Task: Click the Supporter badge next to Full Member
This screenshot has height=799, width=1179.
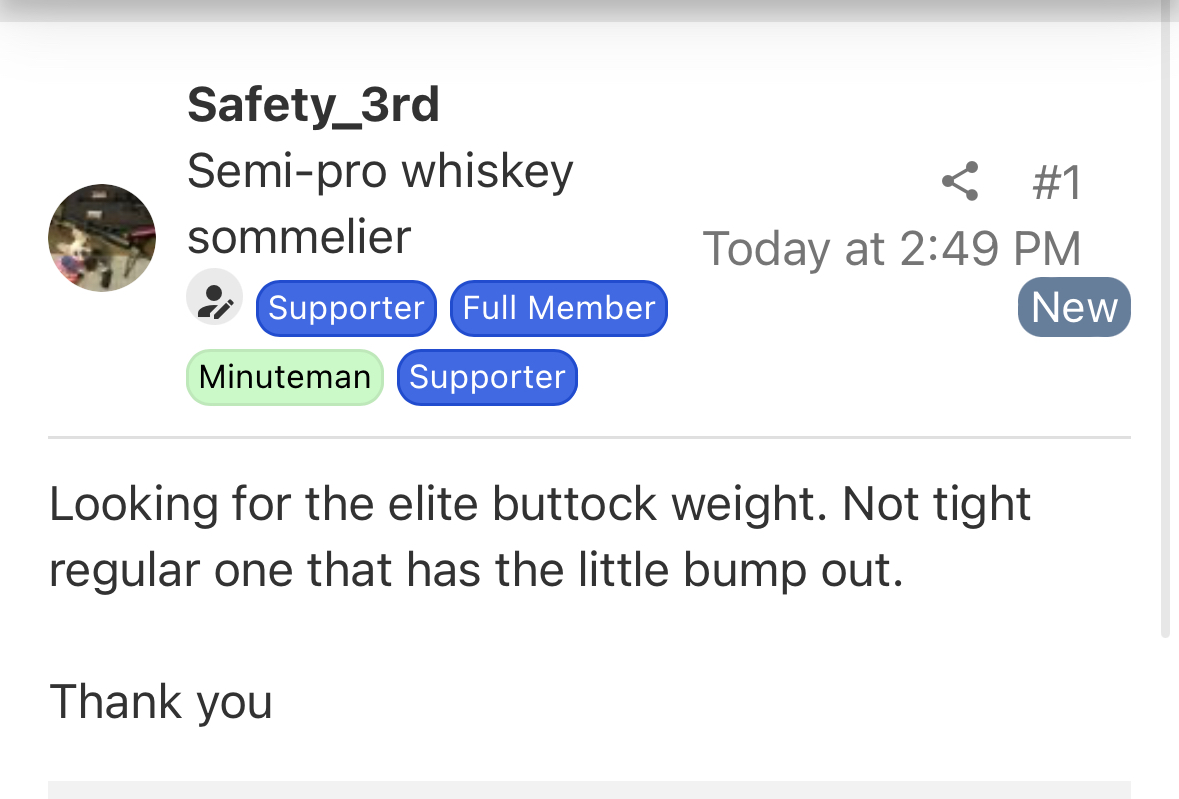Action: pos(346,308)
